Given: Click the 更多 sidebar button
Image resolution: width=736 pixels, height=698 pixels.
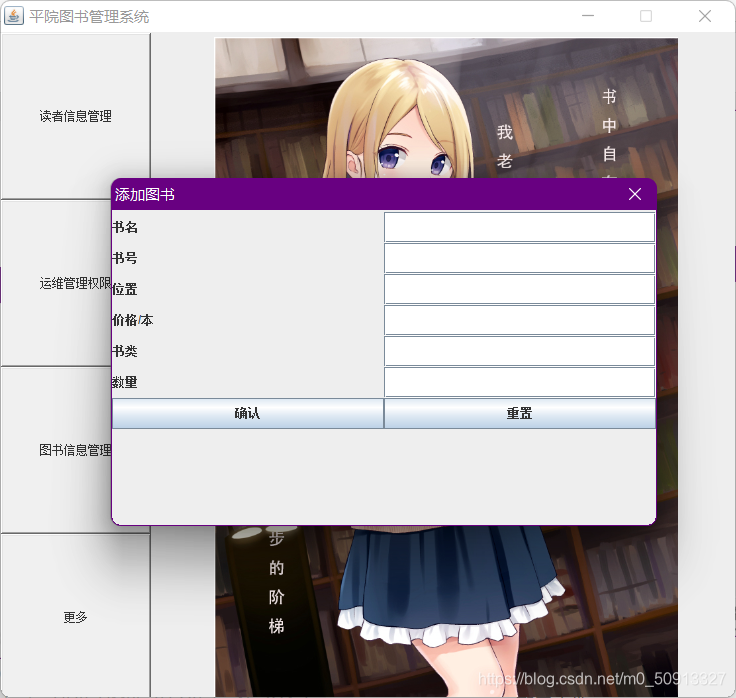Looking at the screenshot, I should pos(76,617).
